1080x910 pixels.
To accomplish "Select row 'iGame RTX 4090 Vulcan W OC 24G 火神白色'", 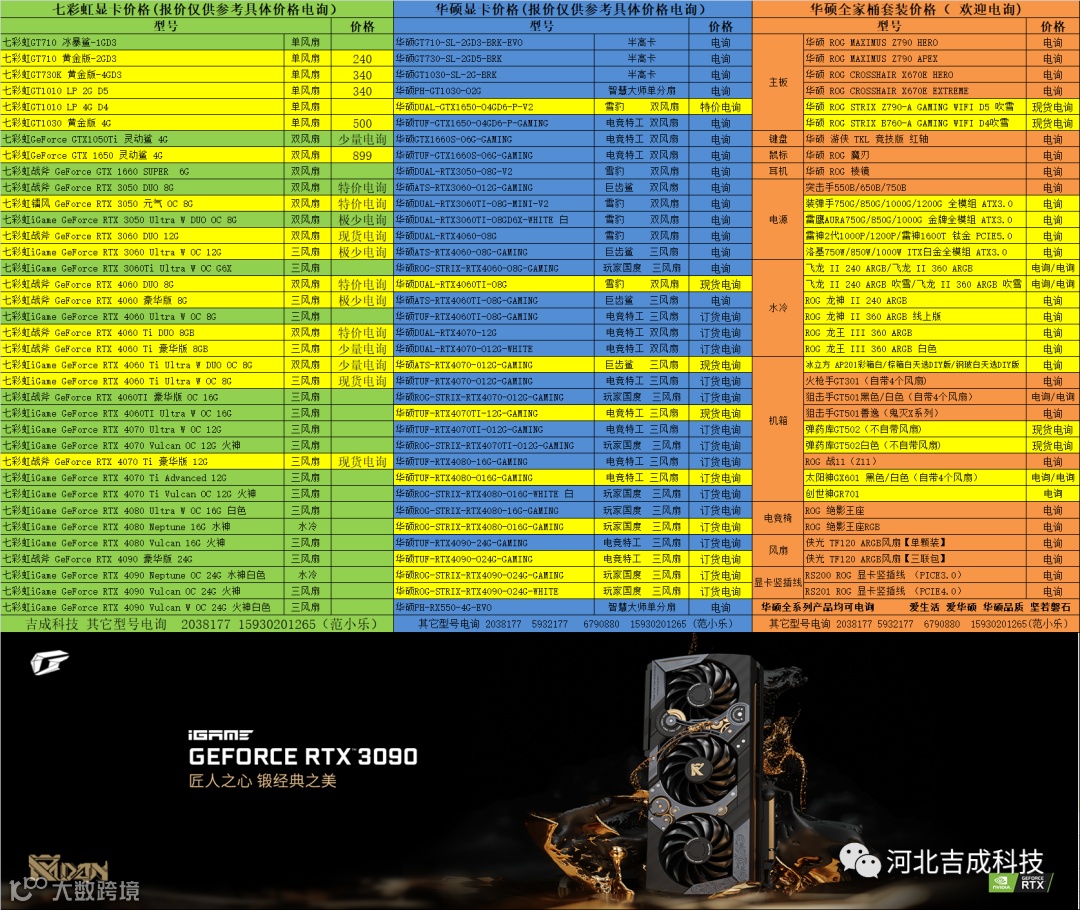I will click(197, 607).
